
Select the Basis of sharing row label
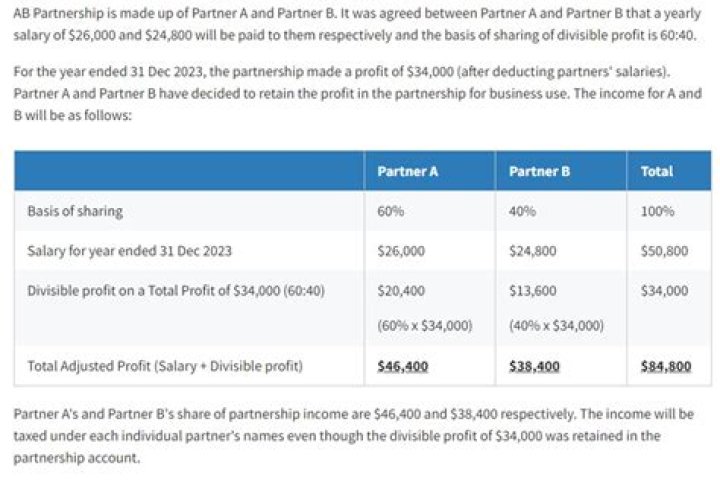[75, 211]
